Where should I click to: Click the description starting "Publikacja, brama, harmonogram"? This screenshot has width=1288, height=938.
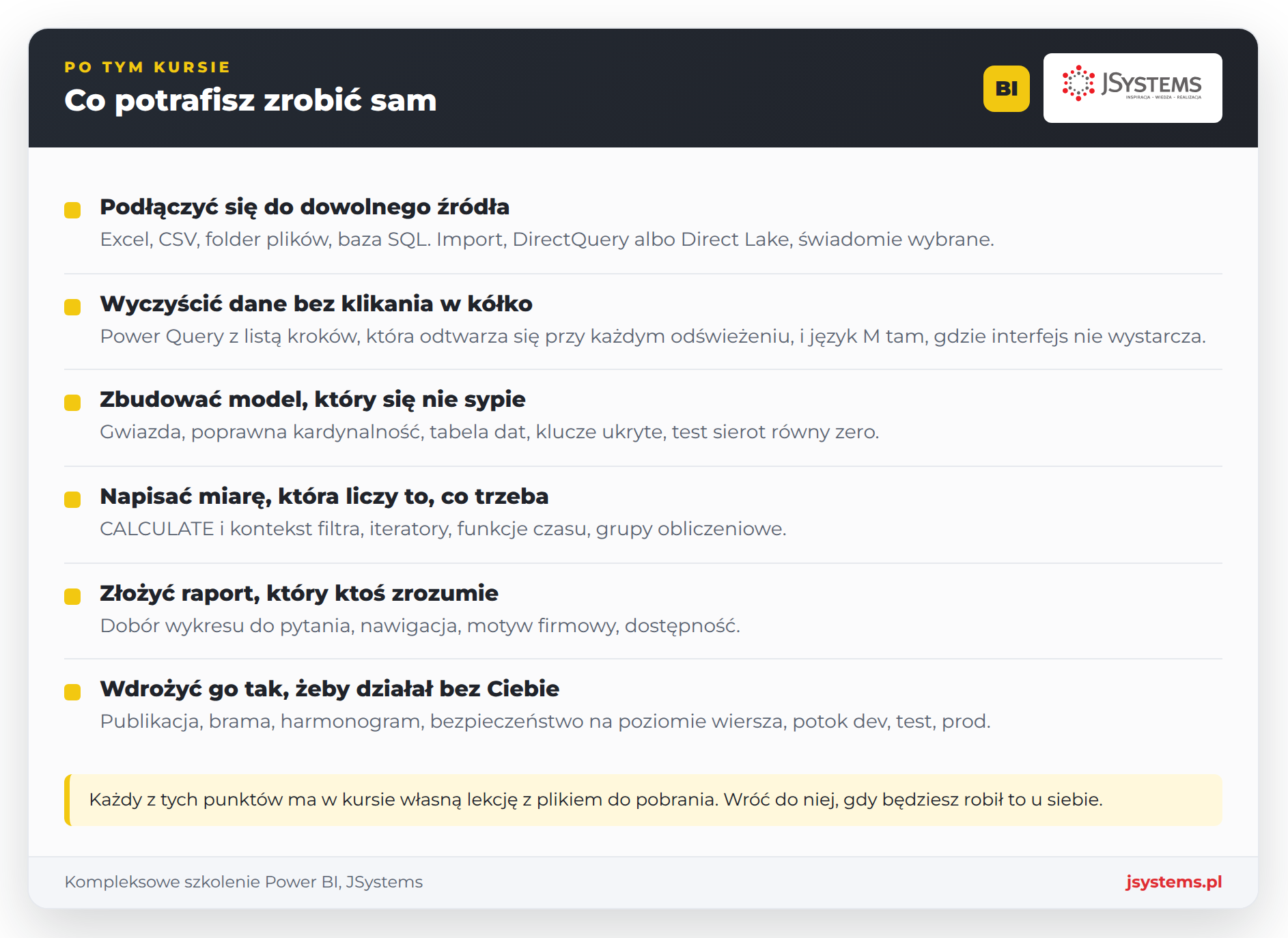(545, 721)
